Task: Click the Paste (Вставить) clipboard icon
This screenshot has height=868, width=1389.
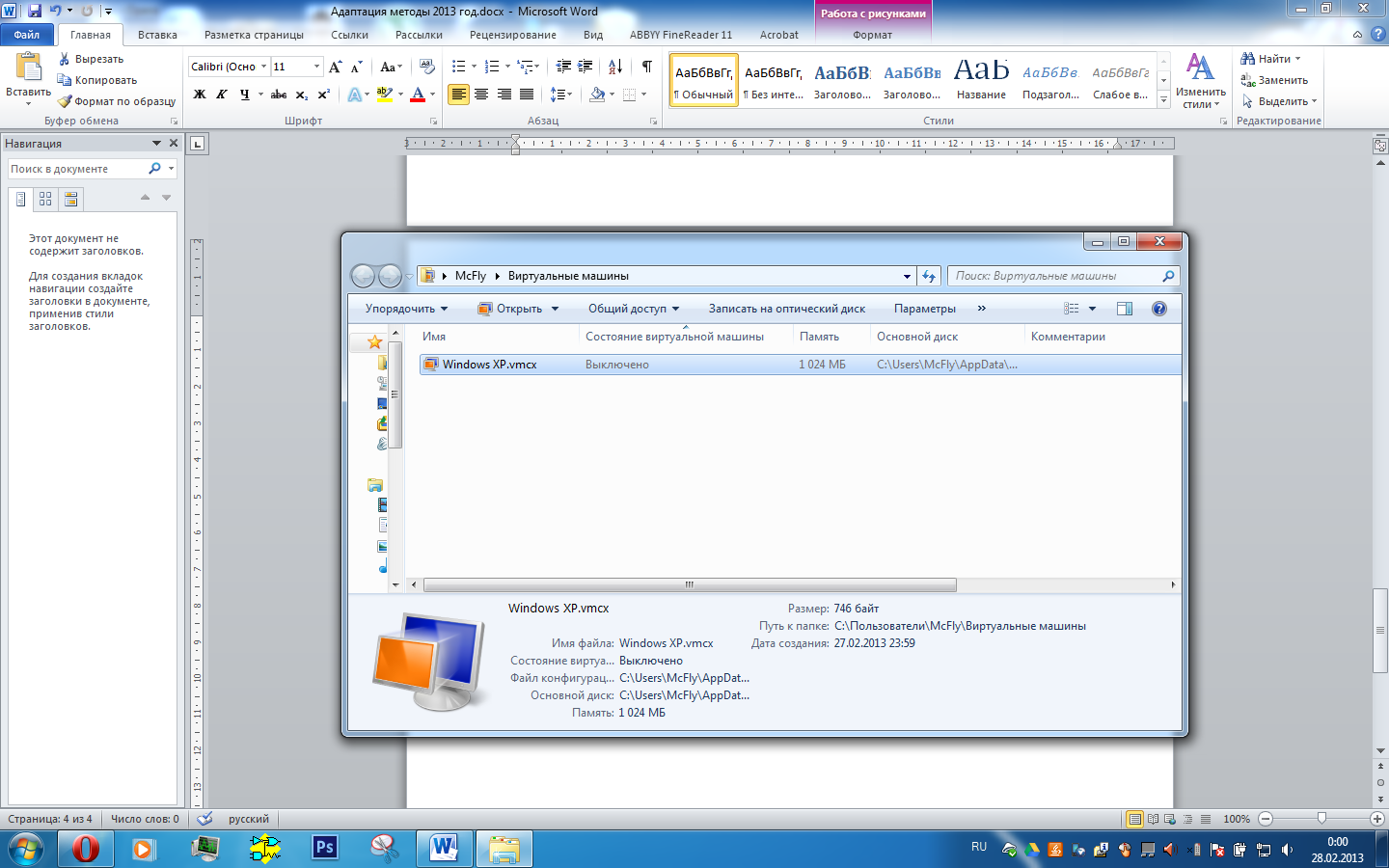Action: tap(29, 67)
